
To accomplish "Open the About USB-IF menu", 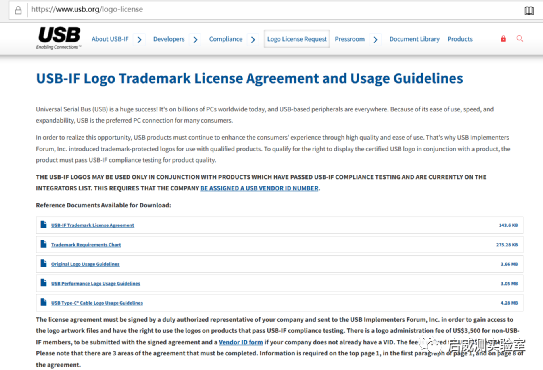I will point(110,39).
